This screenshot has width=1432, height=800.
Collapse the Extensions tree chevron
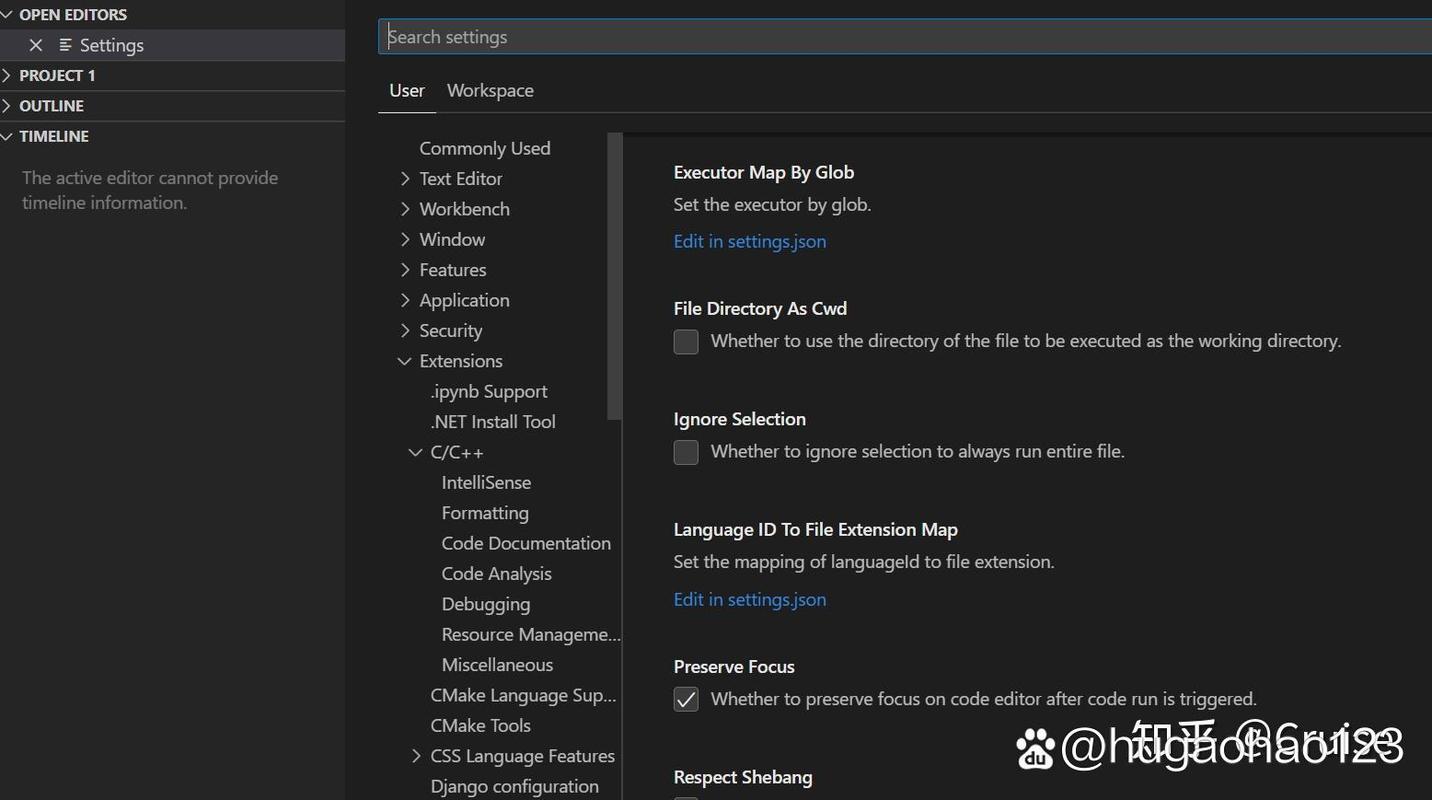tap(405, 361)
